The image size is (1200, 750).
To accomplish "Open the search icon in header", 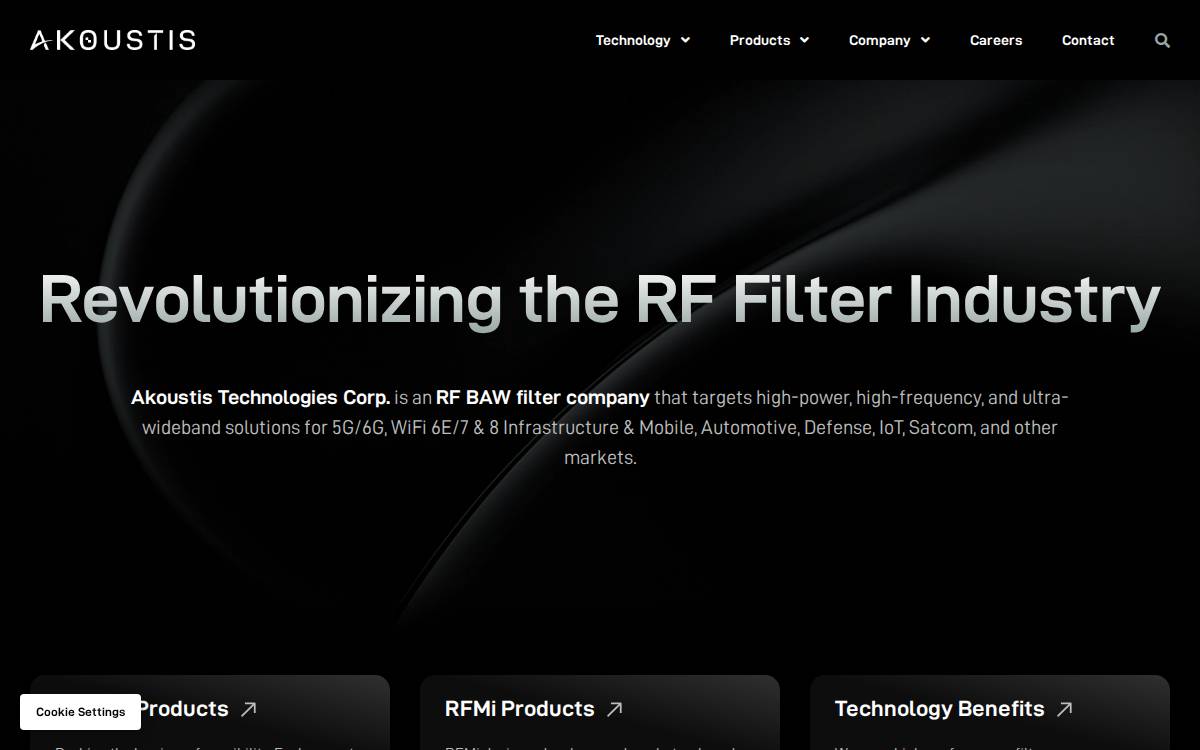I will pos(1162,40).
